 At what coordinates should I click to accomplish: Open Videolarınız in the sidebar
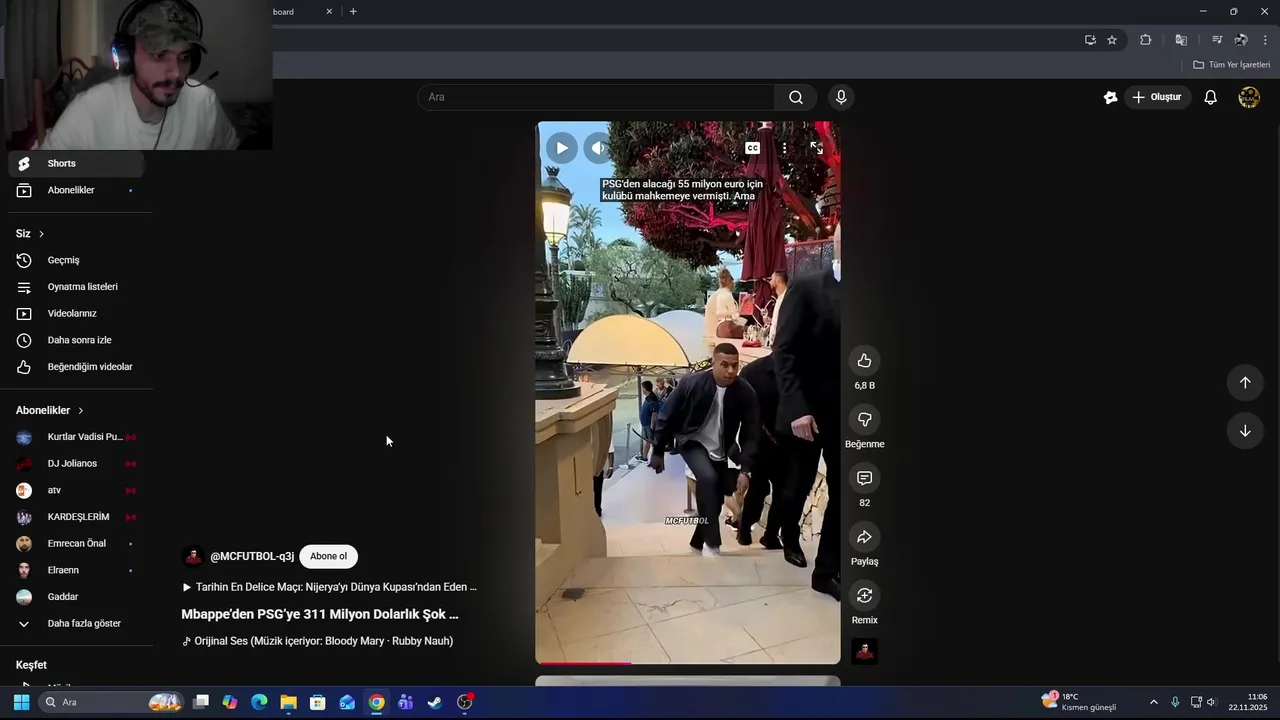(76, 313)
